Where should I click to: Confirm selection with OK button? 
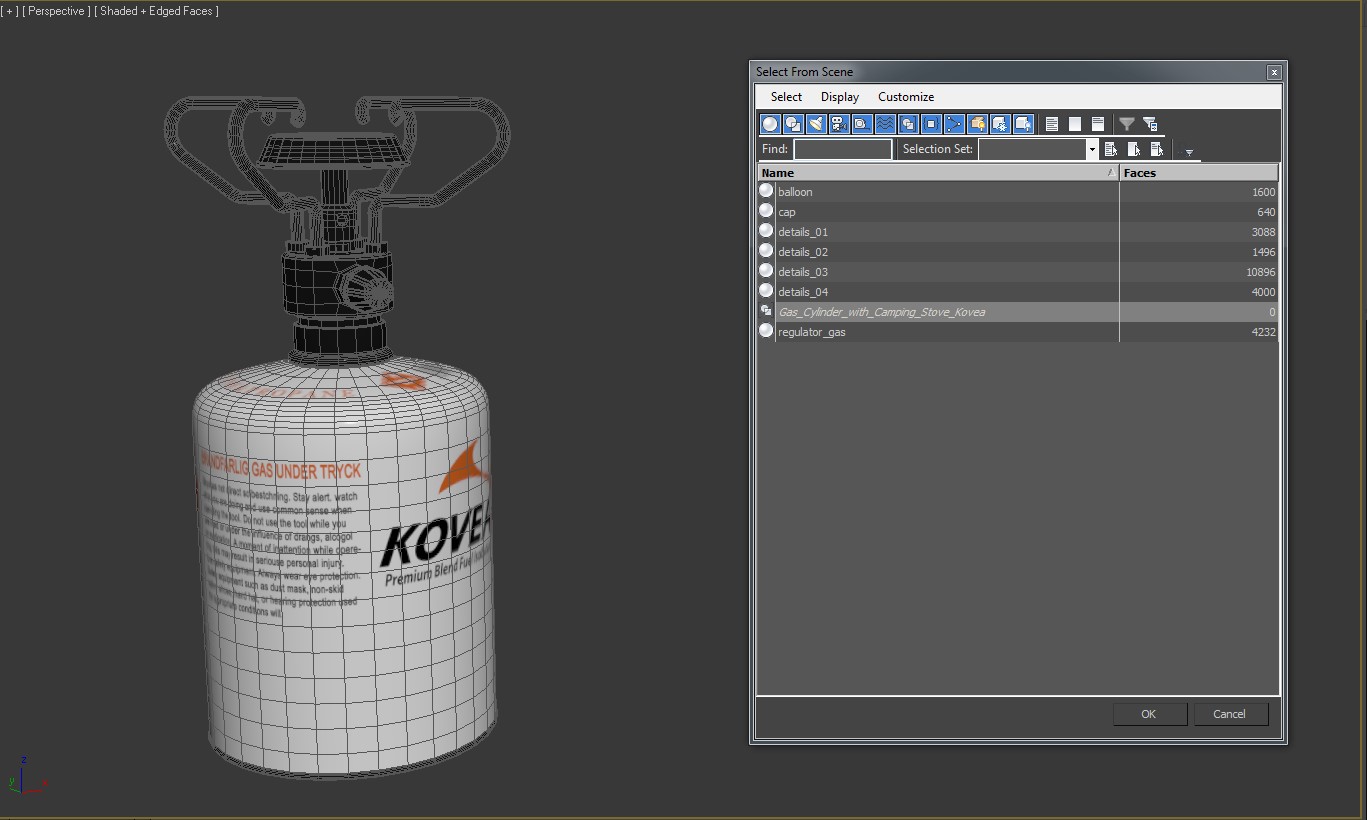point(1149,714)
